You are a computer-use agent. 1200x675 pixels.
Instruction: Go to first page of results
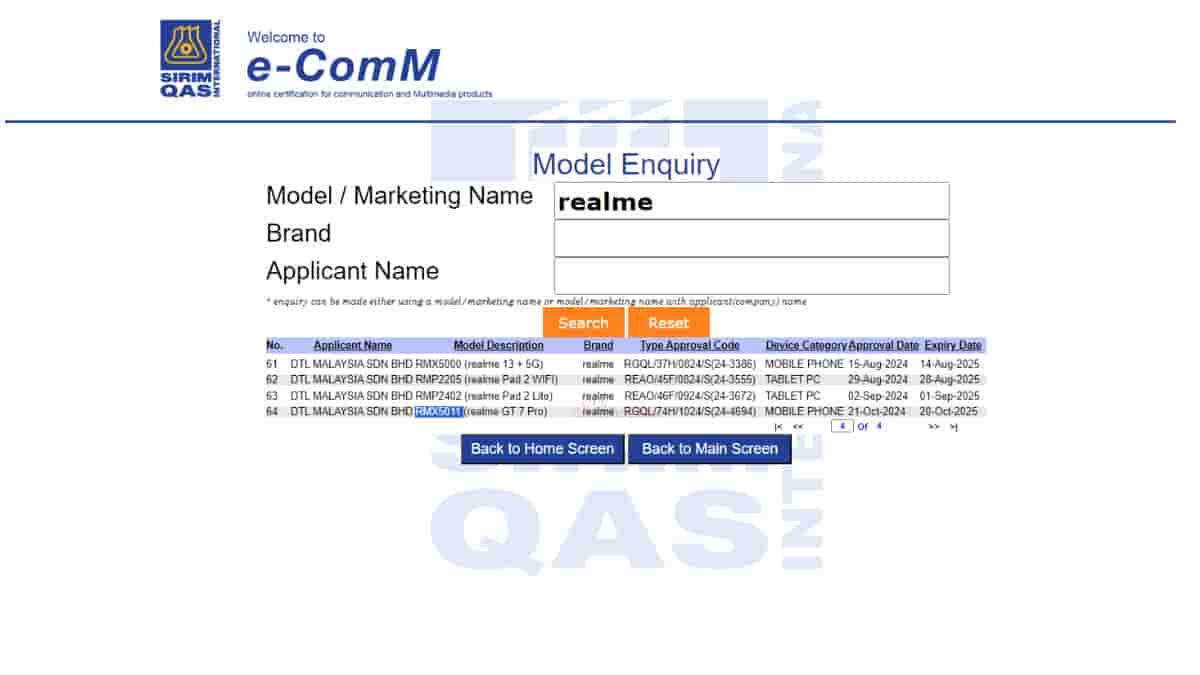coord(778,427)
